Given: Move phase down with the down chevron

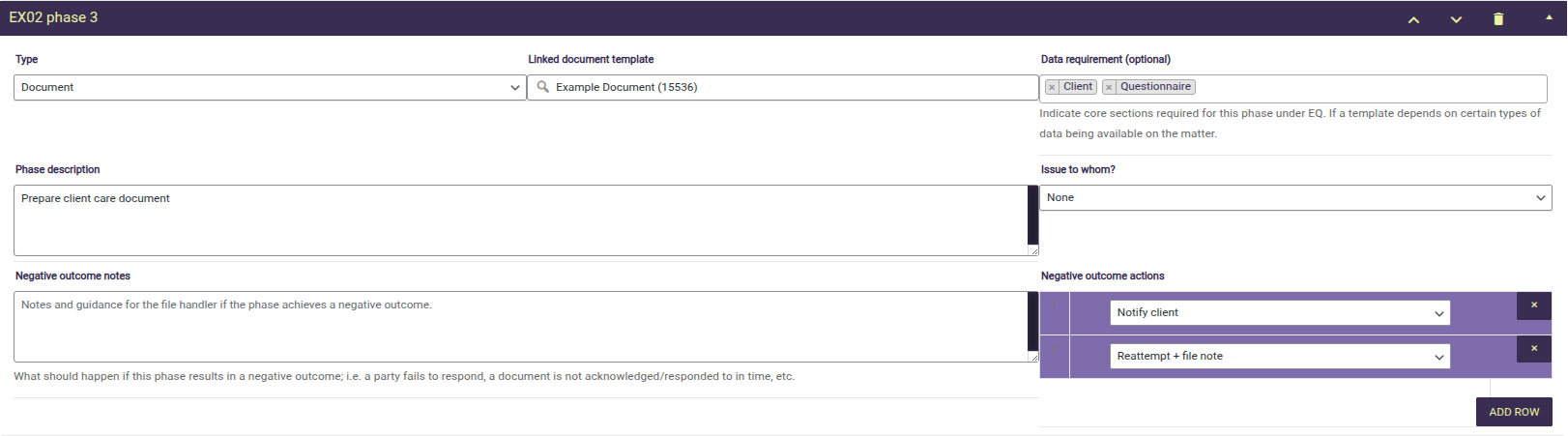Looking at the screenshot, I should 1456,19.
